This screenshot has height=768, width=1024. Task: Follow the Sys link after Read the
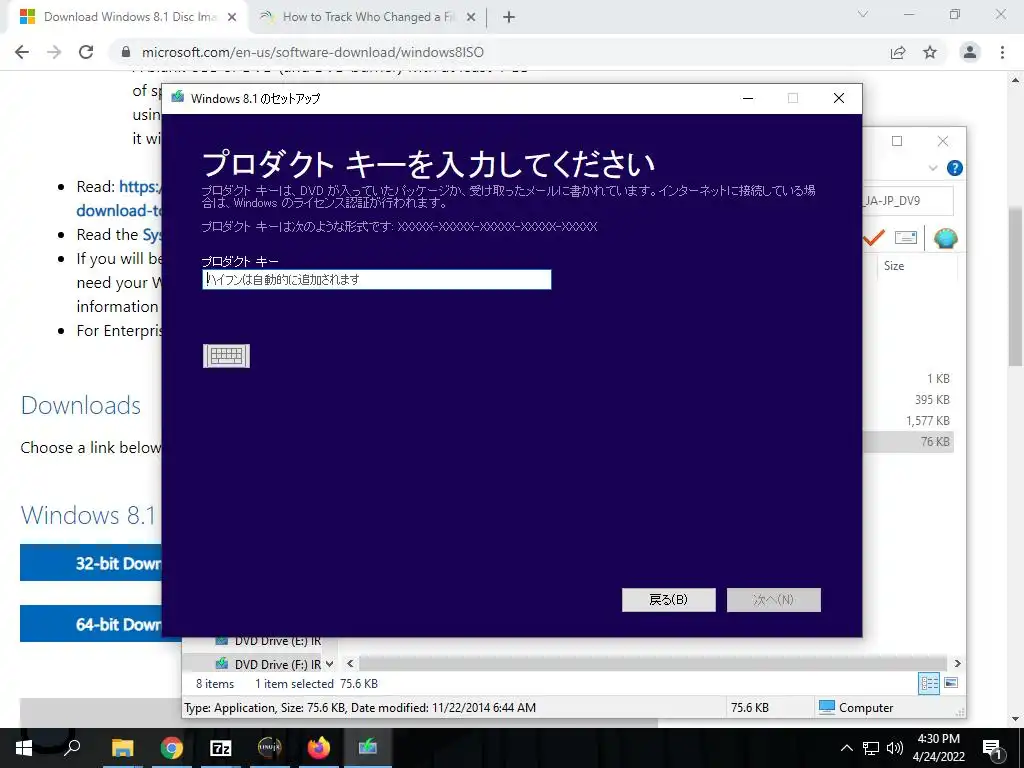[x=152, y=234]
